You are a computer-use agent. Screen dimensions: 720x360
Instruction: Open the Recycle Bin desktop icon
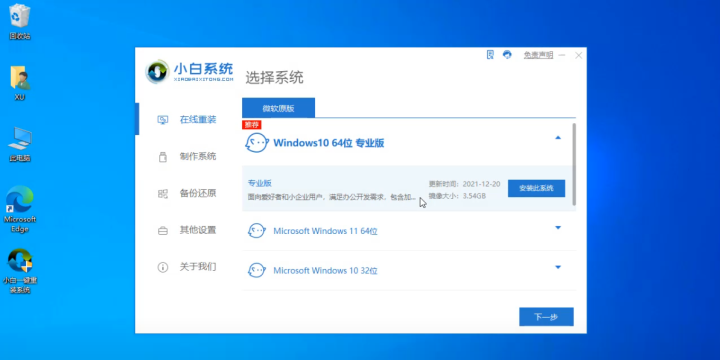20,21
